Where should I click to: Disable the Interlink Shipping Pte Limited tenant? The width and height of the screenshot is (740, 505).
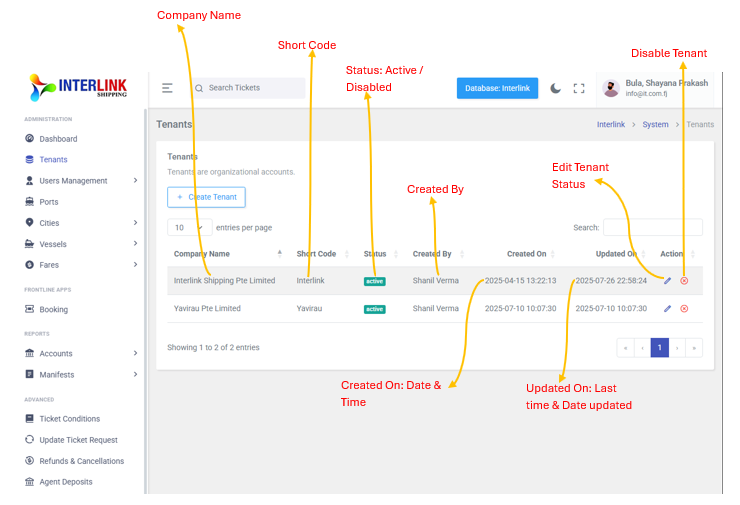pos(684,281)
